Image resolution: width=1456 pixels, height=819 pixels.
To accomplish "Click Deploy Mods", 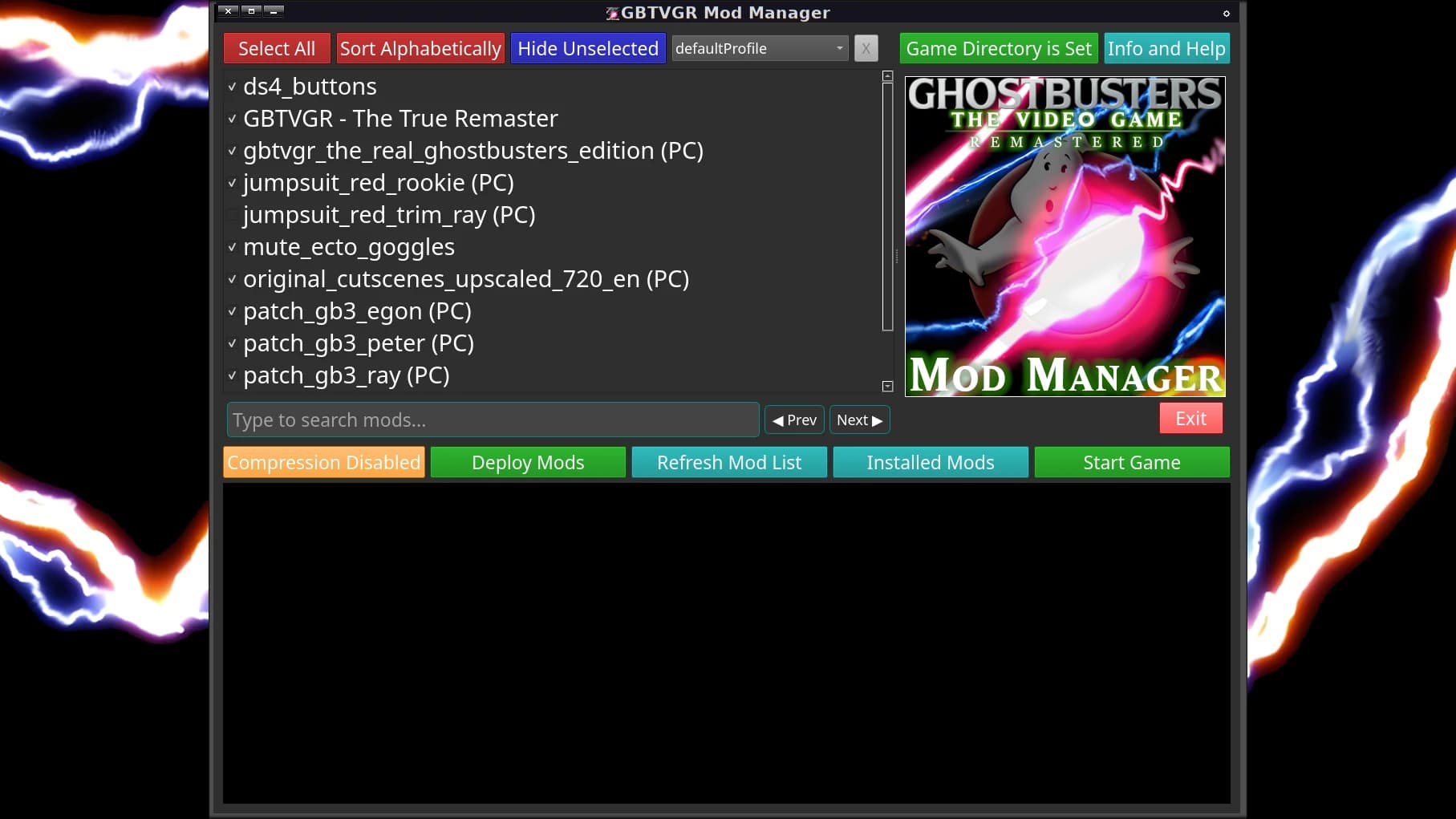I will (x=528, y=462).
